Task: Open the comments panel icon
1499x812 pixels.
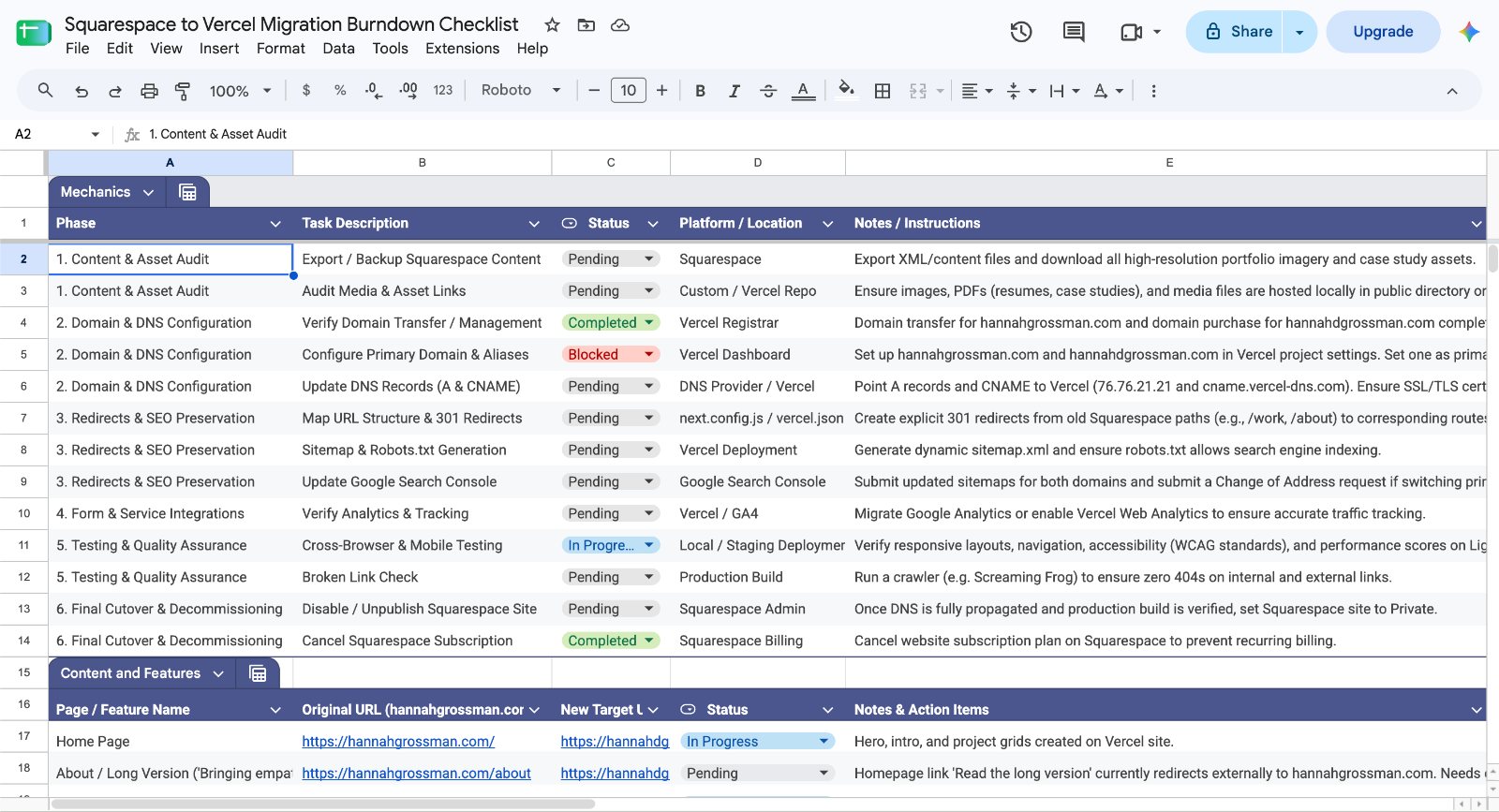Action: click(1074, 32)
